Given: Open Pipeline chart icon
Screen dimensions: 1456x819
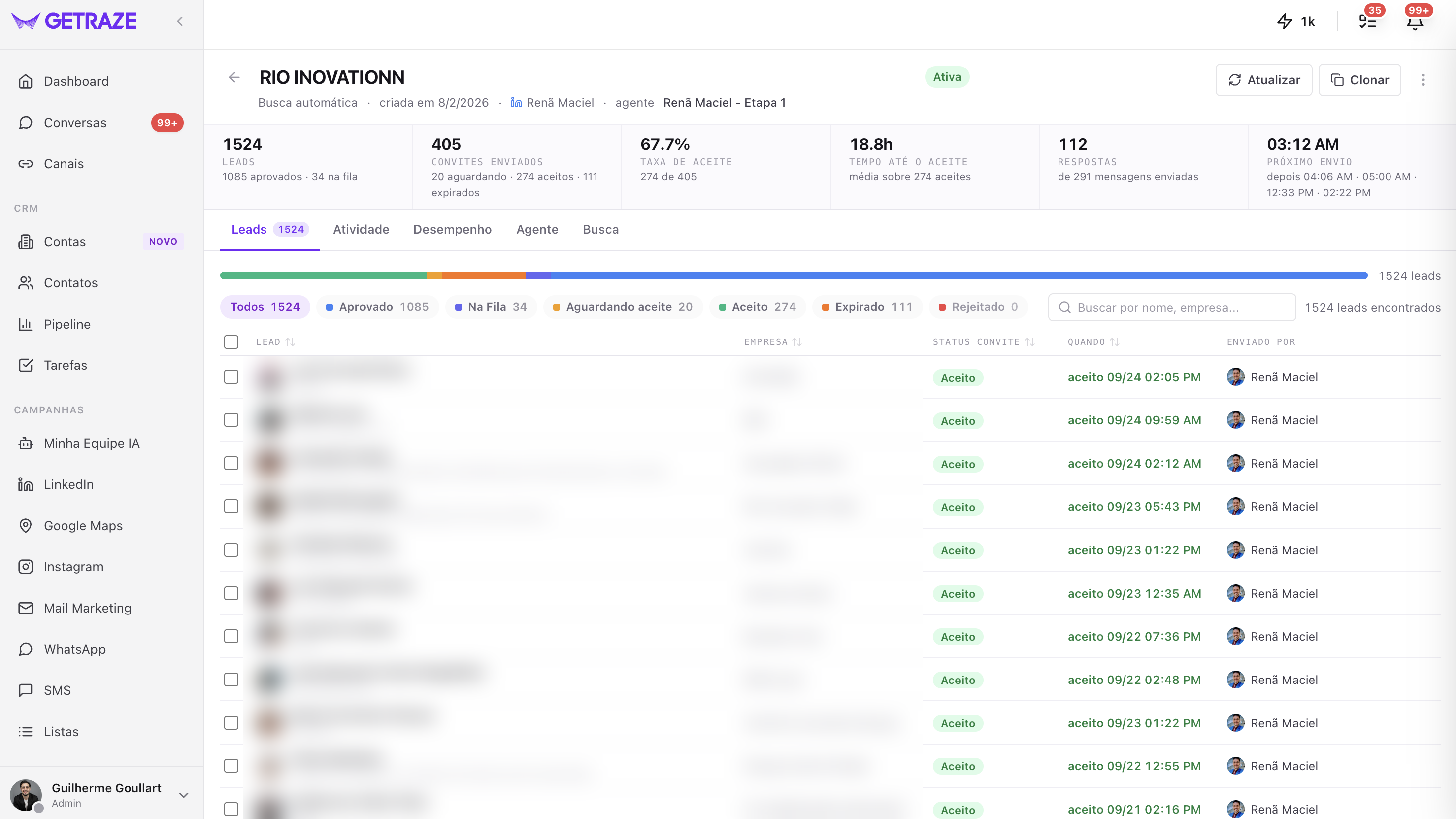Looking at the screenshot, I should pyautogui.click(x=25, y=325).
